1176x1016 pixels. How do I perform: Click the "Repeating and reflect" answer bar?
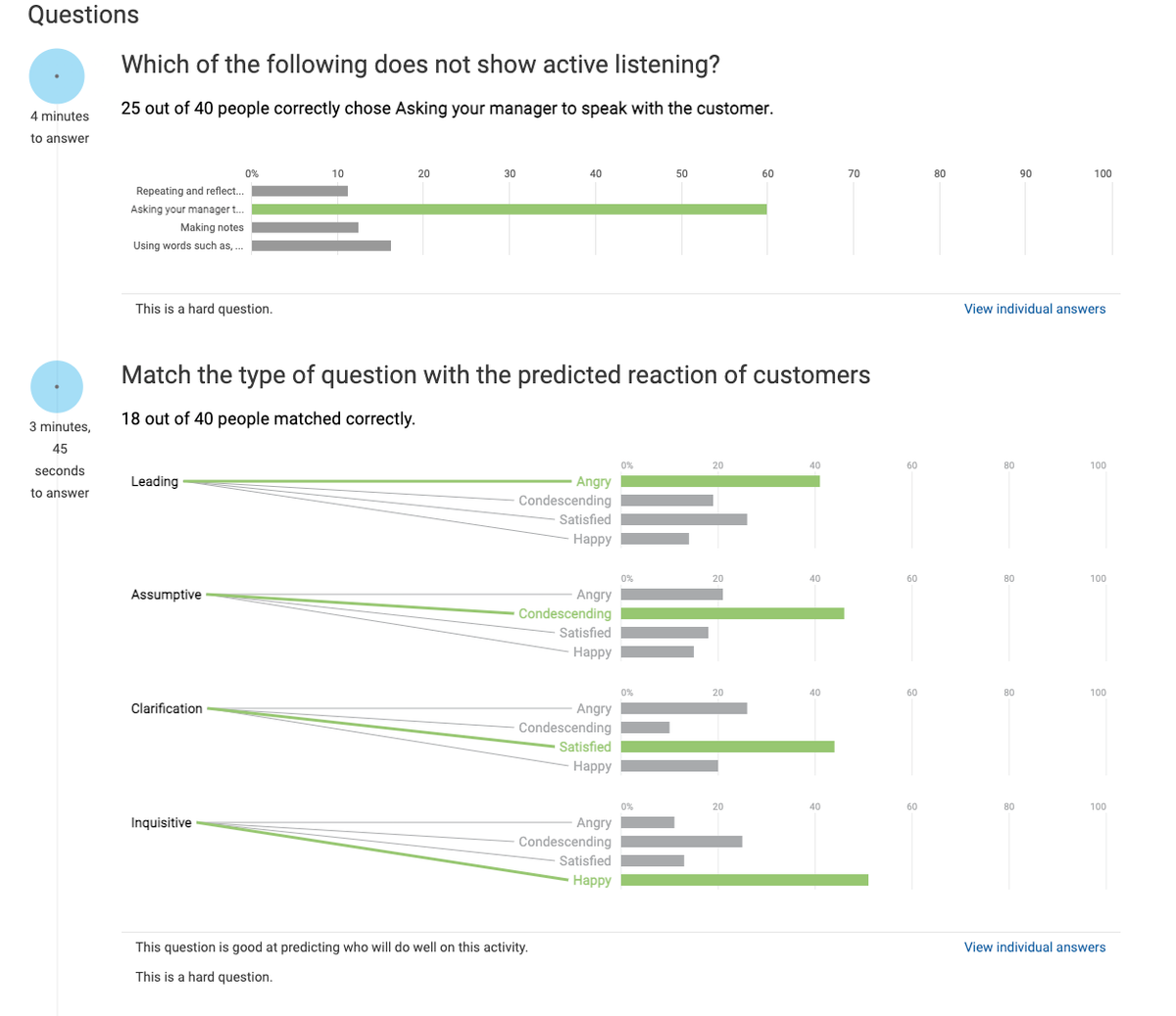pyautogui.click(x=299, y=190)
